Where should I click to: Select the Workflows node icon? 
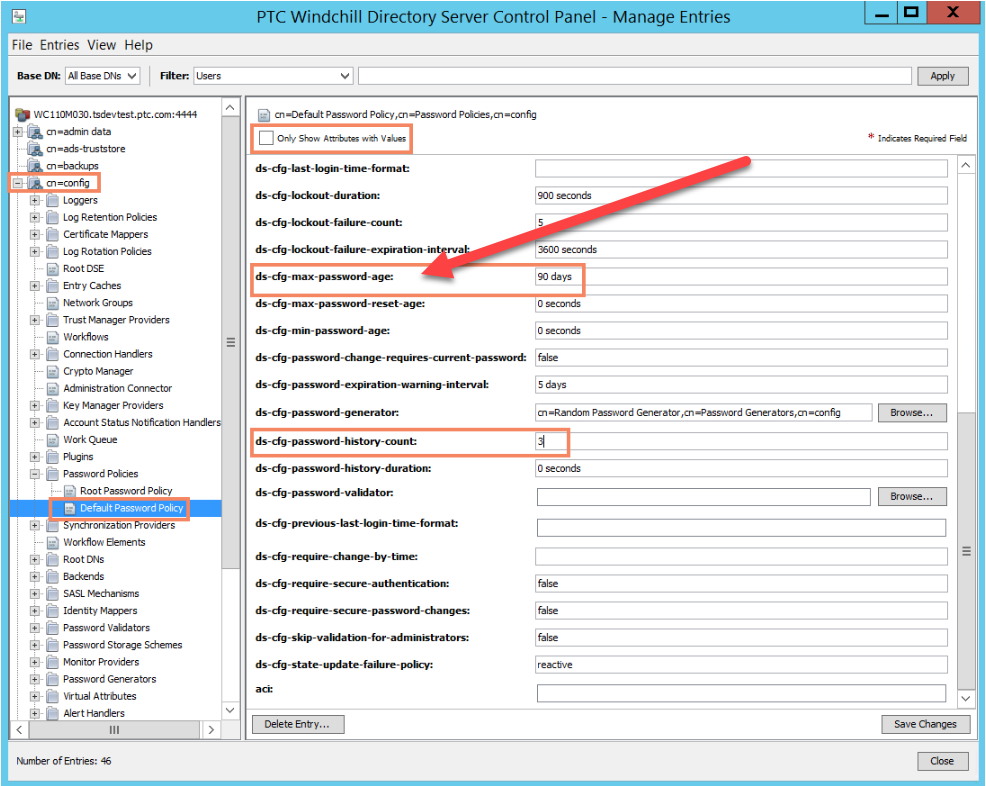tap(51, 337)
